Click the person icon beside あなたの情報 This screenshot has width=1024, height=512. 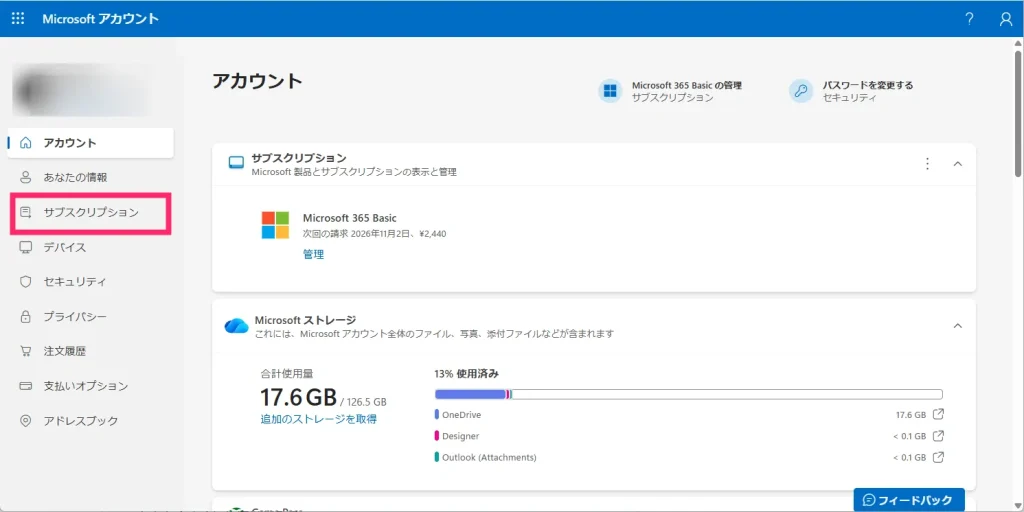point(25,178)
